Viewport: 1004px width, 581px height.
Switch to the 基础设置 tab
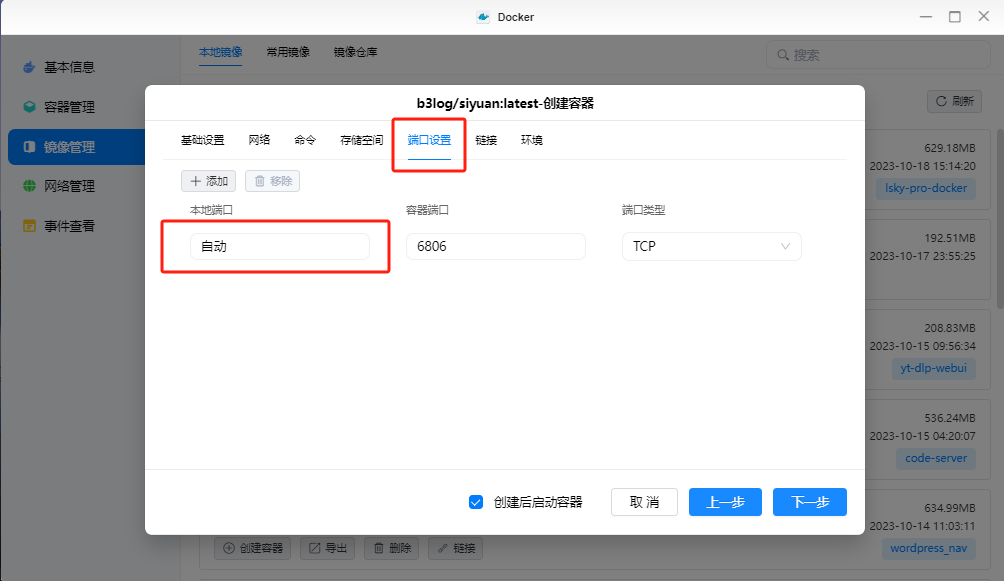(x=202, y=141)
